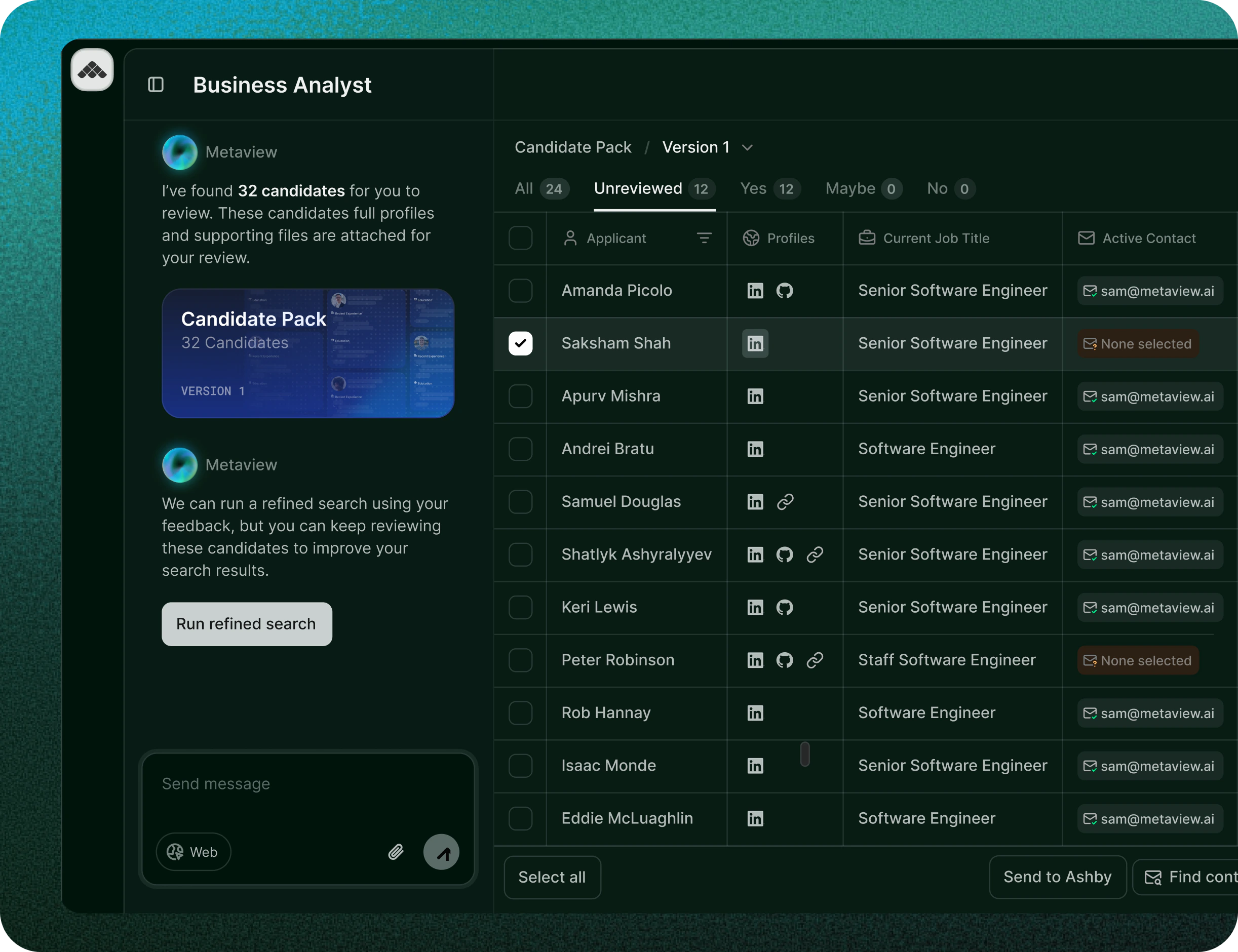Open Peter Robinson's None selected contact
Screen dimensions: 1238x952
click(1138, 660)
